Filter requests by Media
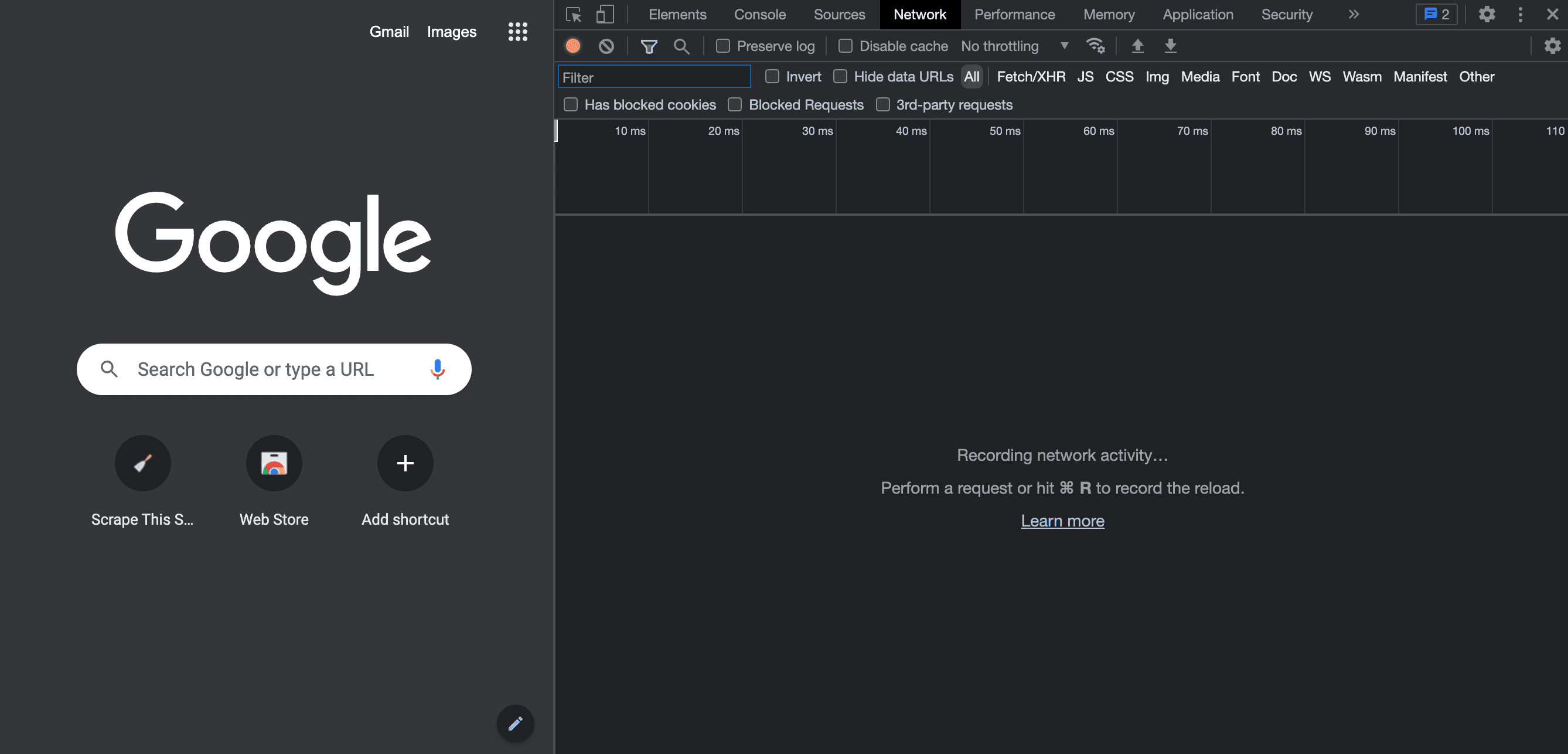The height and width of the screenshot is (754, 1568). (1200, 77)
